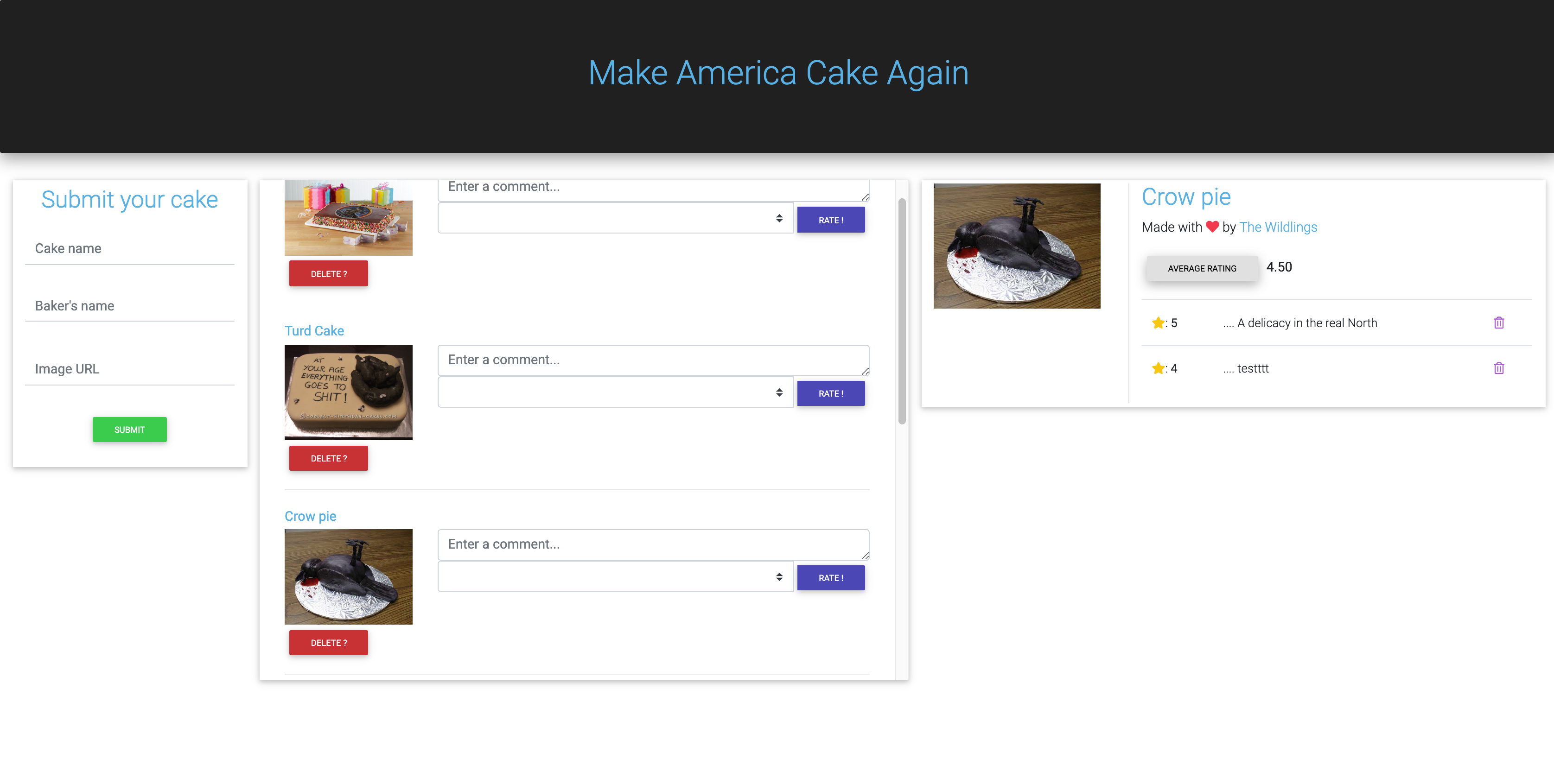Click RATE! next to the Turd Cake comment
Screen dimensions: 1554x784
pos(831,392)
